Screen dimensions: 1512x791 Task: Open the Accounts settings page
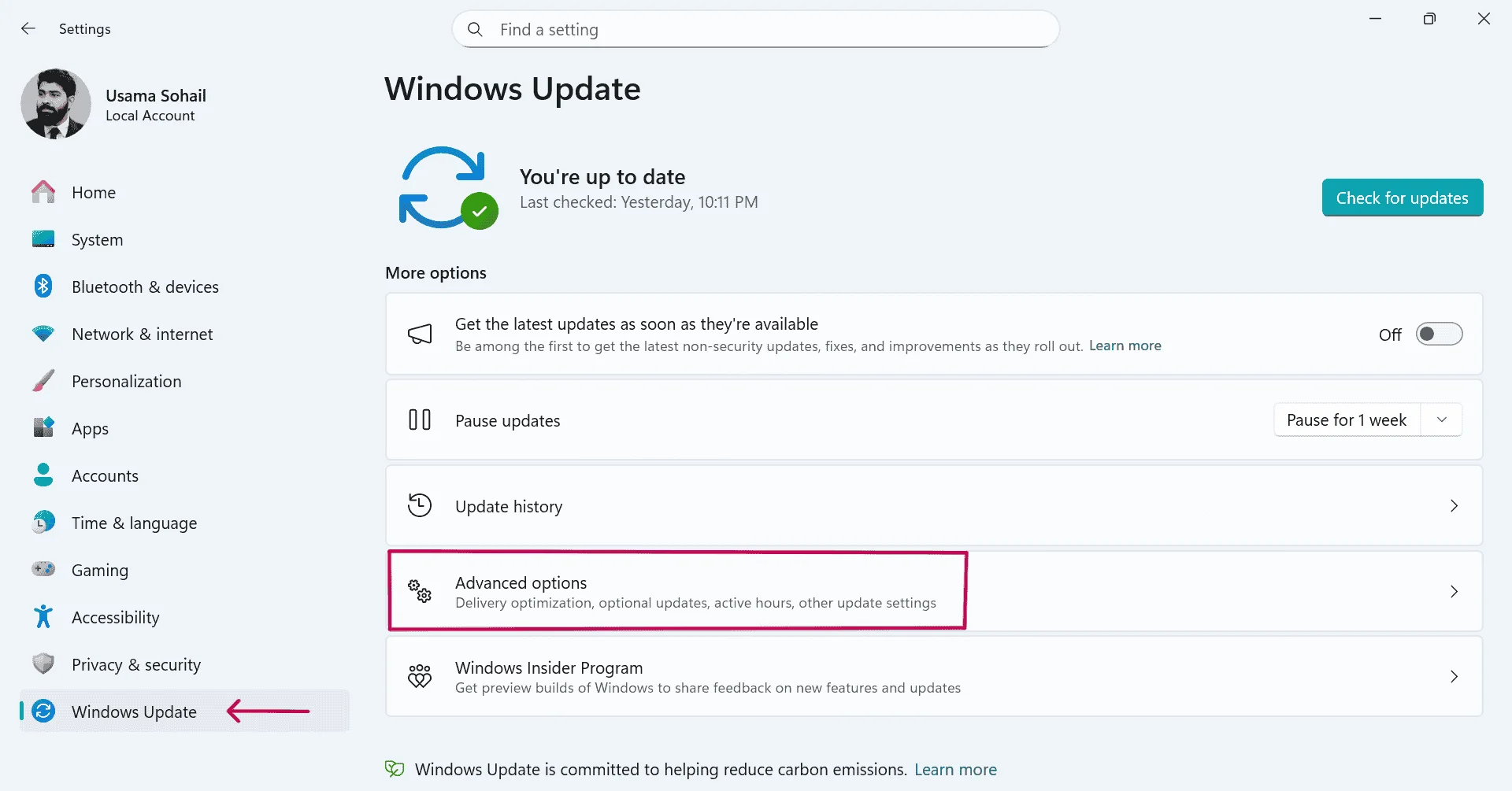click(x=105, y=476)
